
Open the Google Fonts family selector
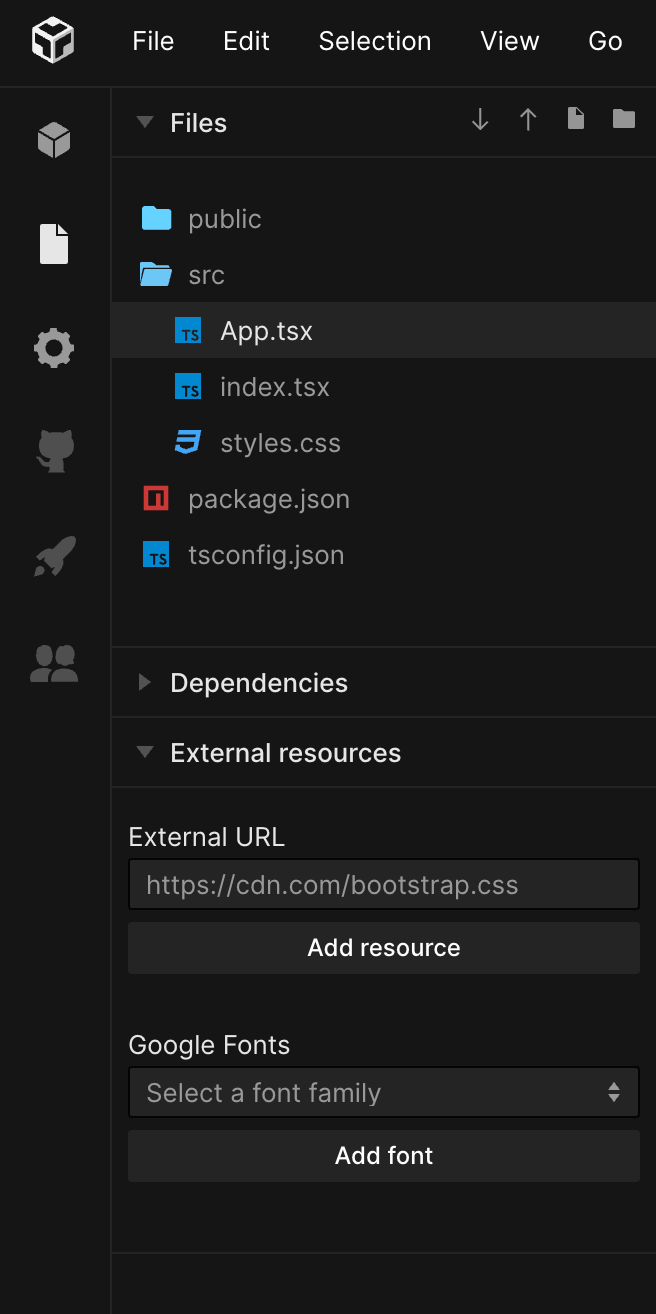tap(384, 1092)
